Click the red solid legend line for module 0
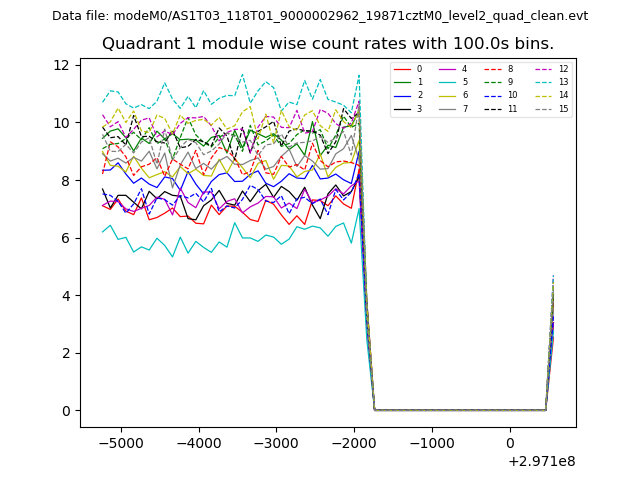Image resolution: width=640 pixels, height=480 pixels. coord(402,69)
